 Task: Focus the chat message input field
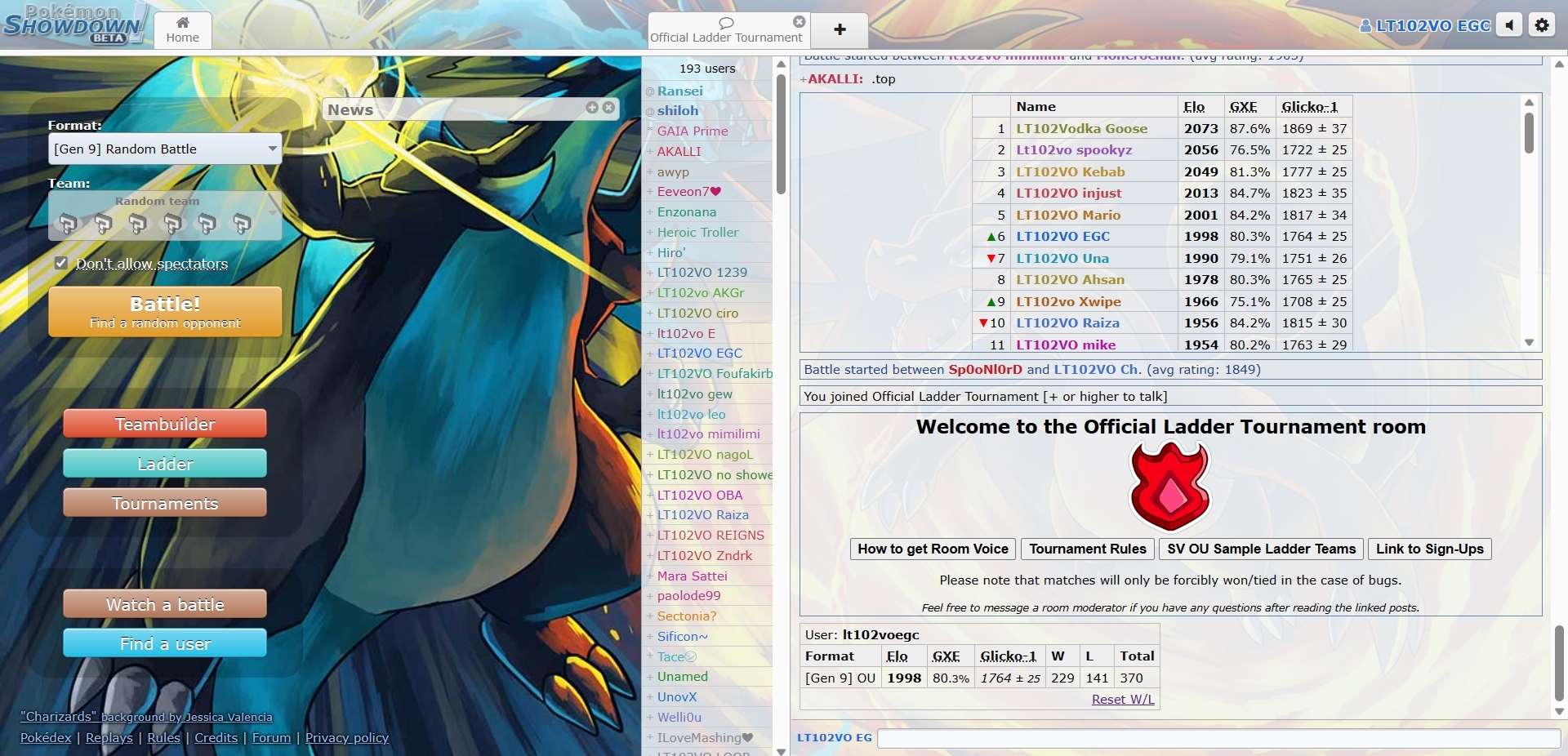[1218, 738]
